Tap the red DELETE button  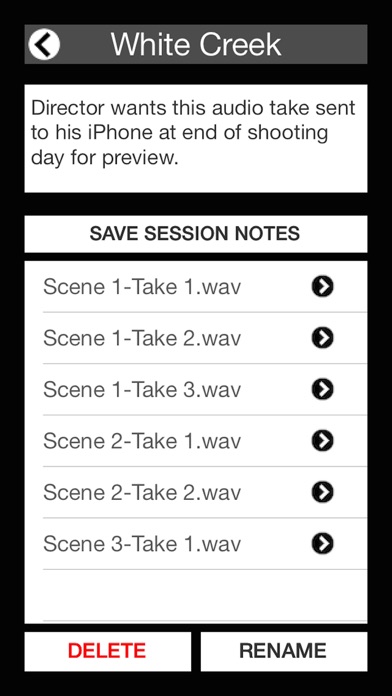point(107,651)
